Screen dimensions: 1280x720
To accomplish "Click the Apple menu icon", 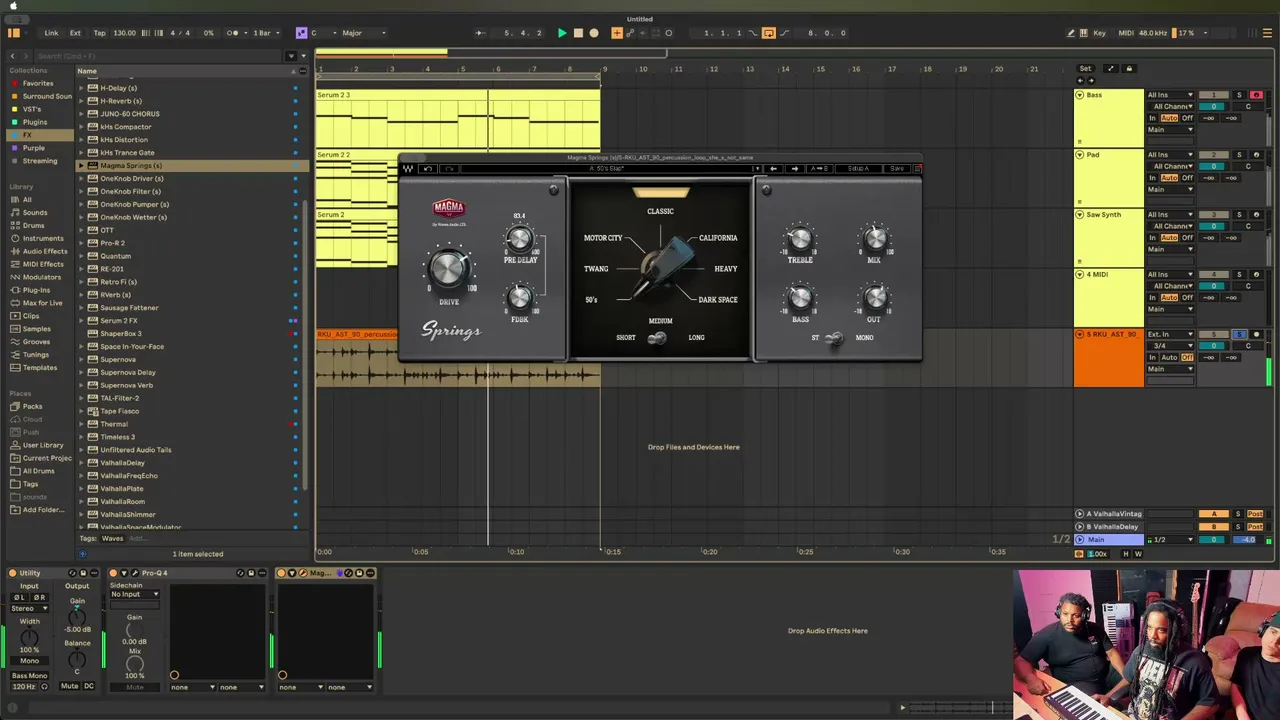I will pos(13,6).
